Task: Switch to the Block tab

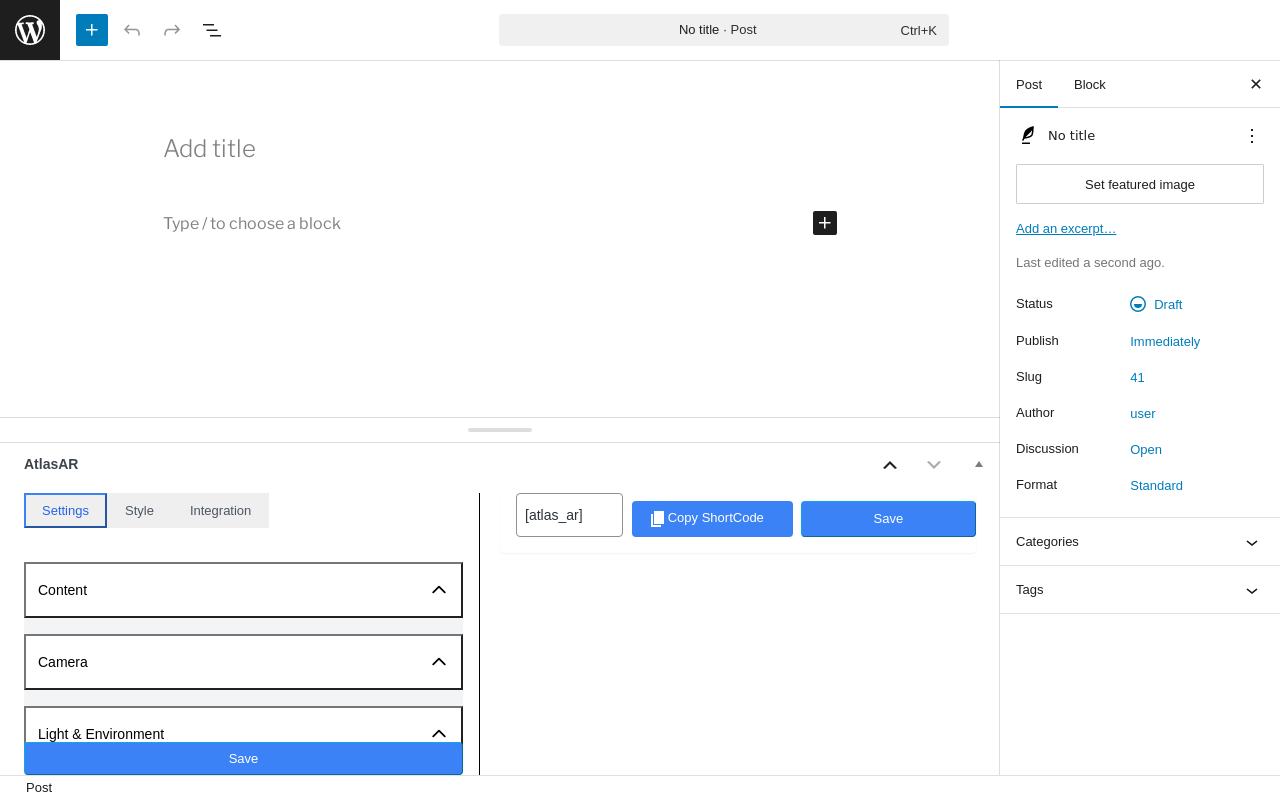Action: coord(1090,84)
